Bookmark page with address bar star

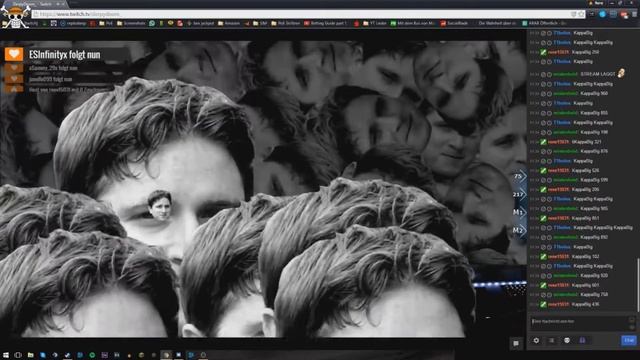coord(581,14)
